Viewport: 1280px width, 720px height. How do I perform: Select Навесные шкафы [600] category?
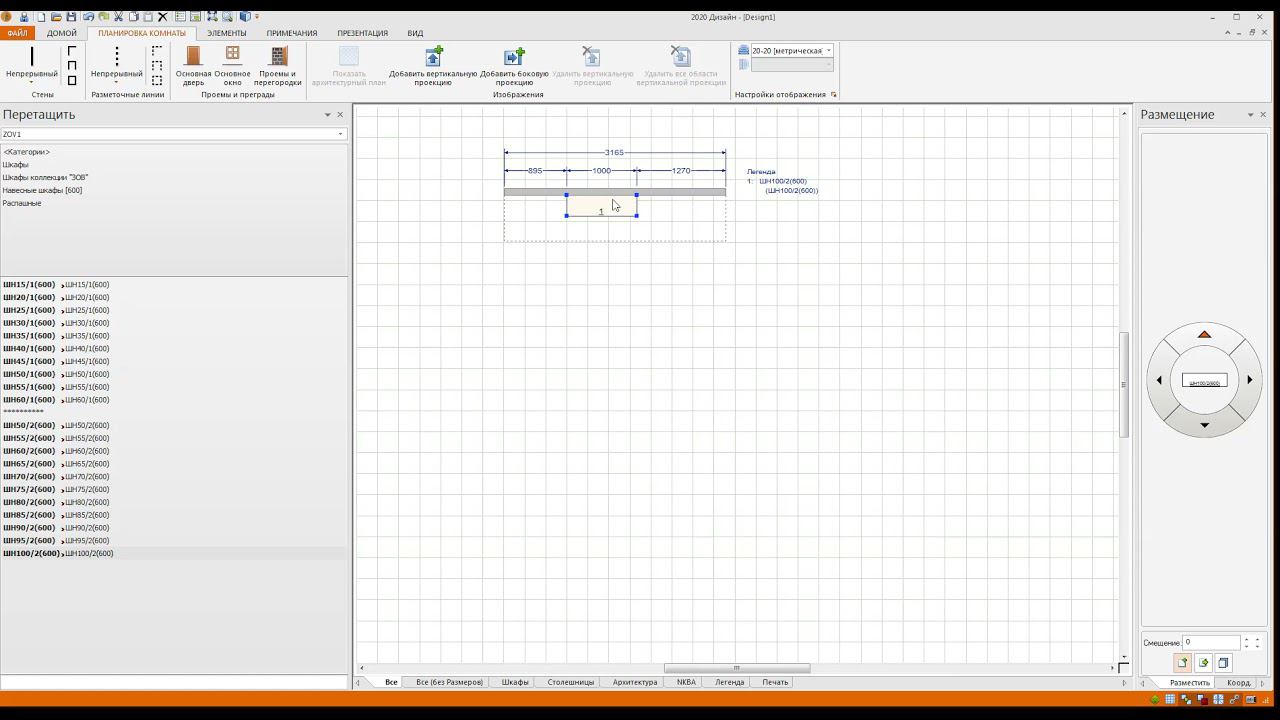pyautogui.click(x=42, y=190)
